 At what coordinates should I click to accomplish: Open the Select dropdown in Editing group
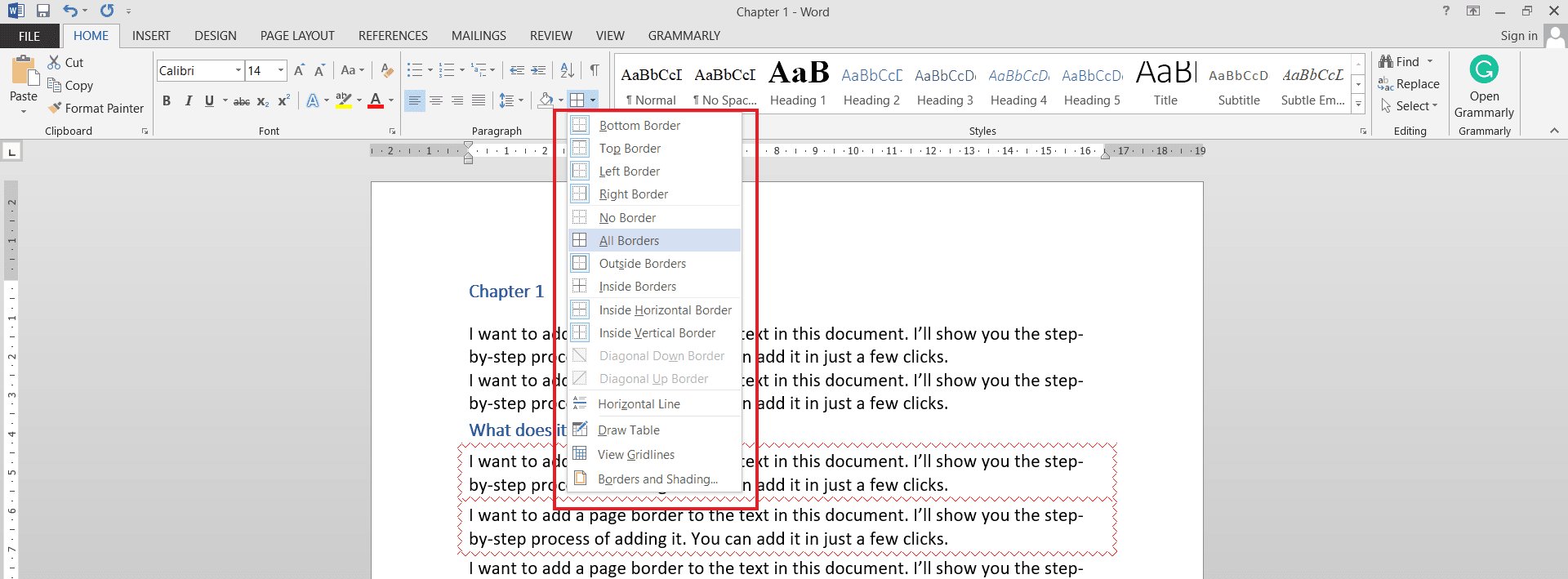1410,106
